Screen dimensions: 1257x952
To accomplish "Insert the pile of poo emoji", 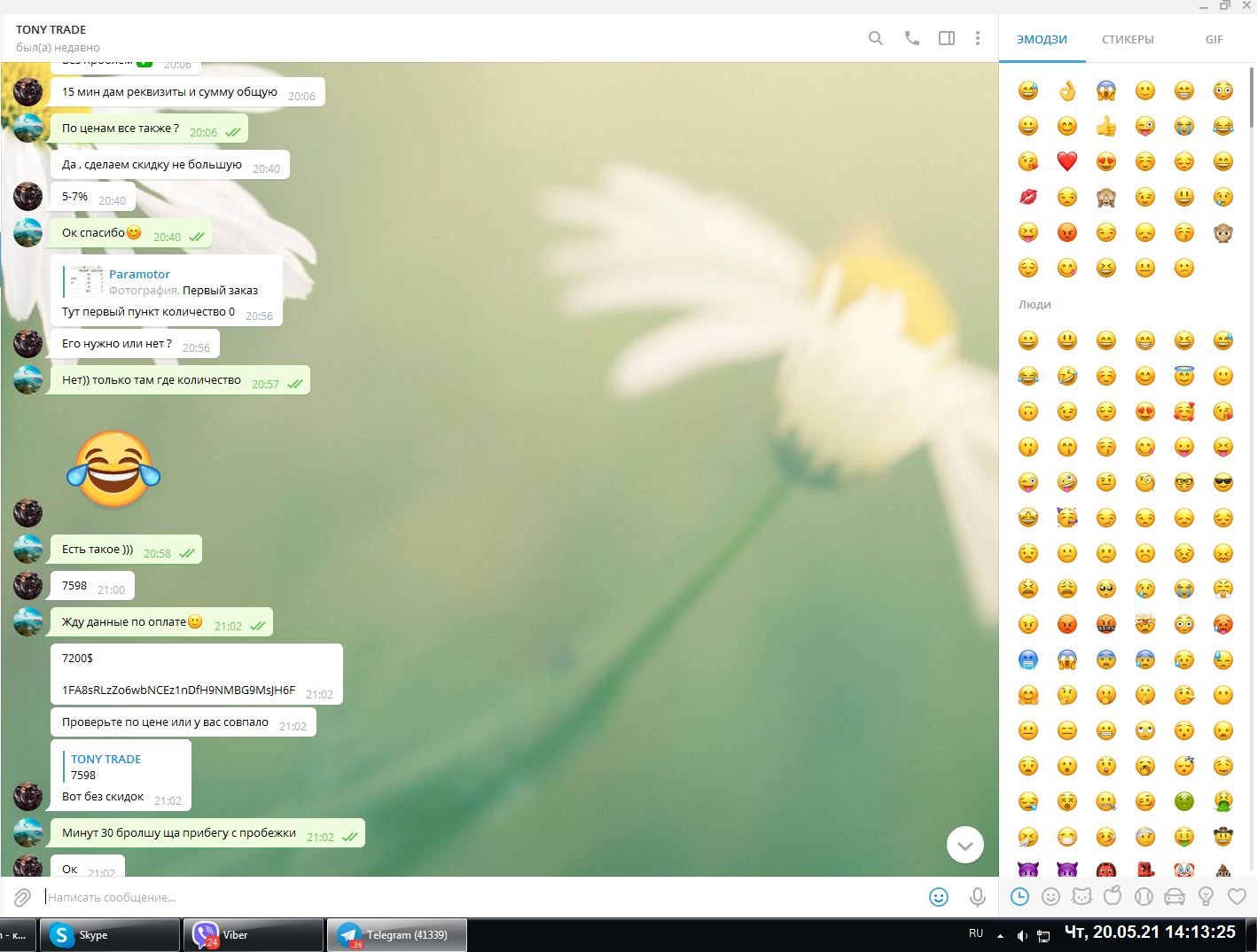I will coord(1223,870).
